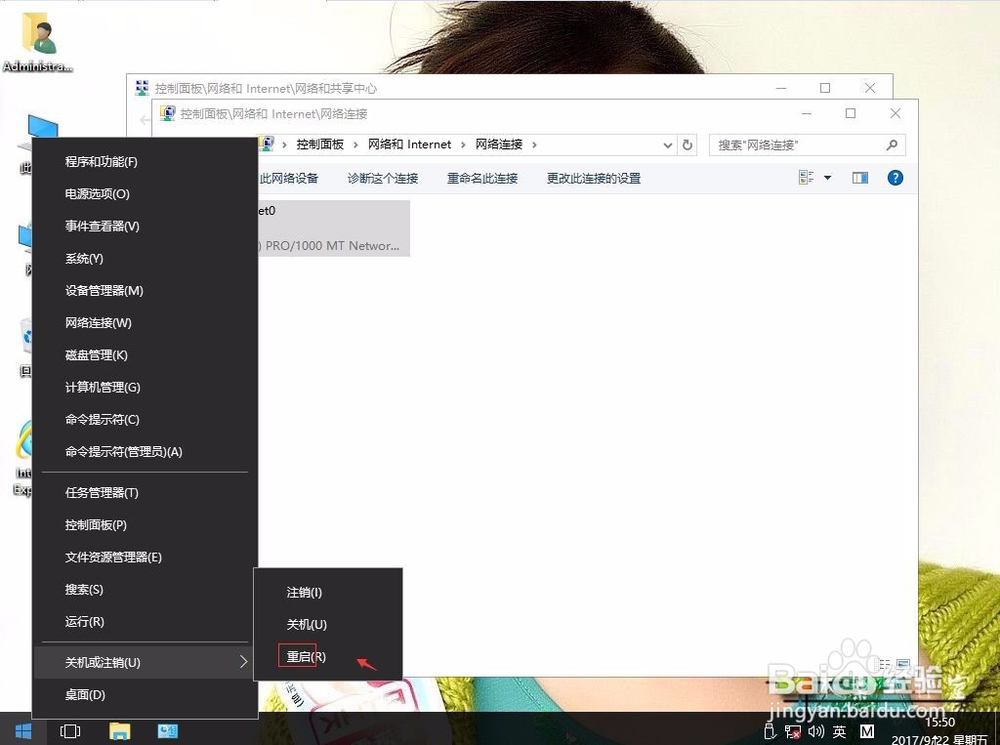Open the view options dropdown arrow
1000x745 pixels.
point(828,178)
